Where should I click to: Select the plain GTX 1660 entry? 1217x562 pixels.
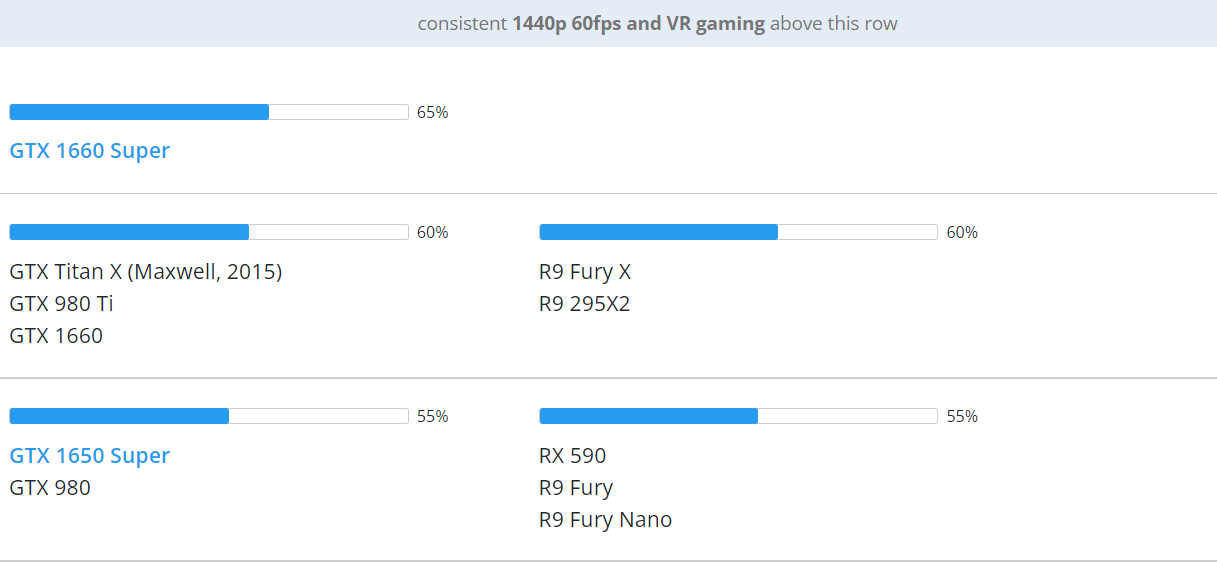56,336
